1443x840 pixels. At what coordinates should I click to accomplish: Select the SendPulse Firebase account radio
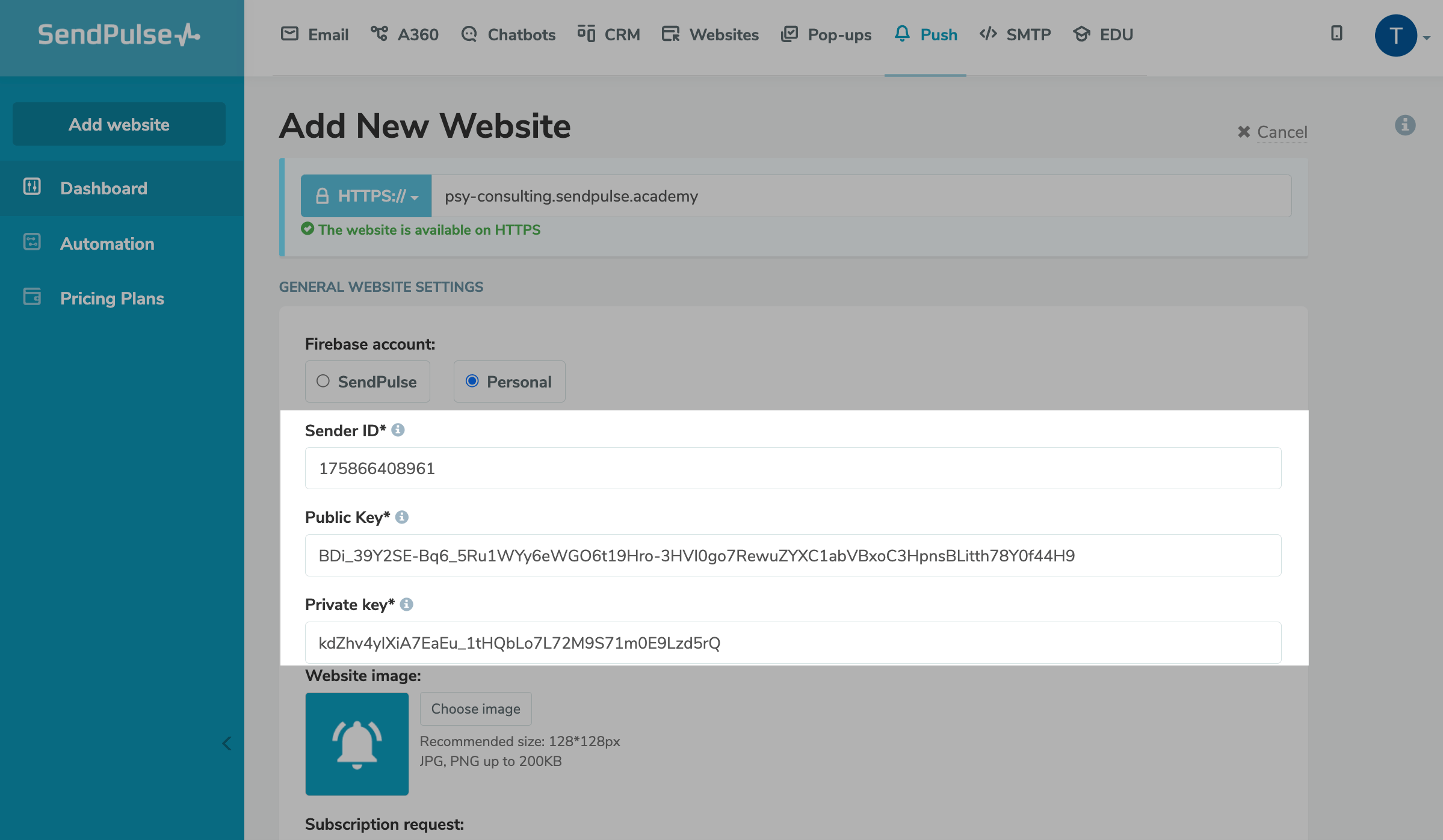323,381
